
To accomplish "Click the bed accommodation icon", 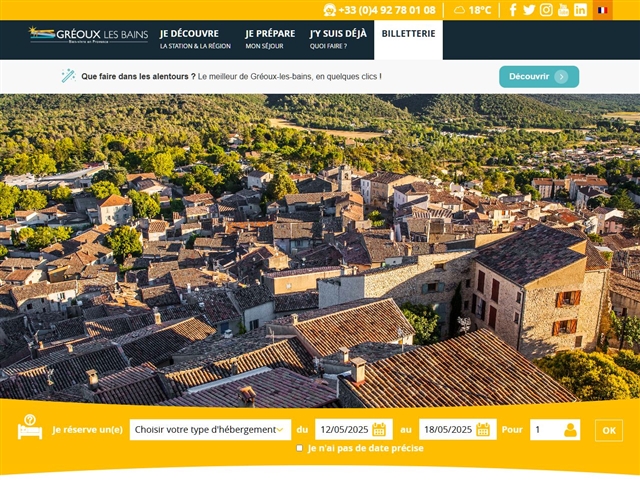I will [x=30, y=427].
